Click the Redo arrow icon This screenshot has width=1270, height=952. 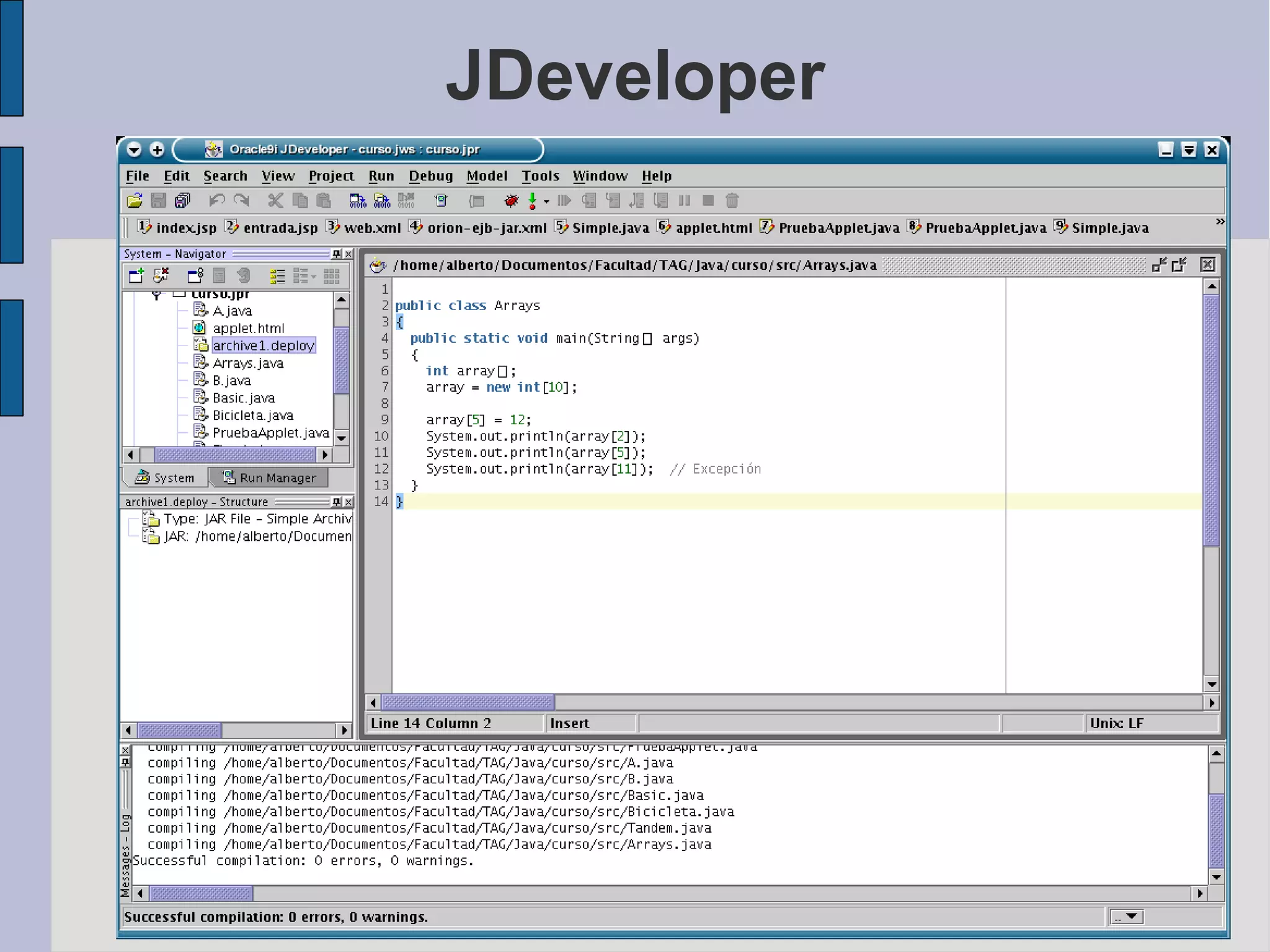(241, 200)
